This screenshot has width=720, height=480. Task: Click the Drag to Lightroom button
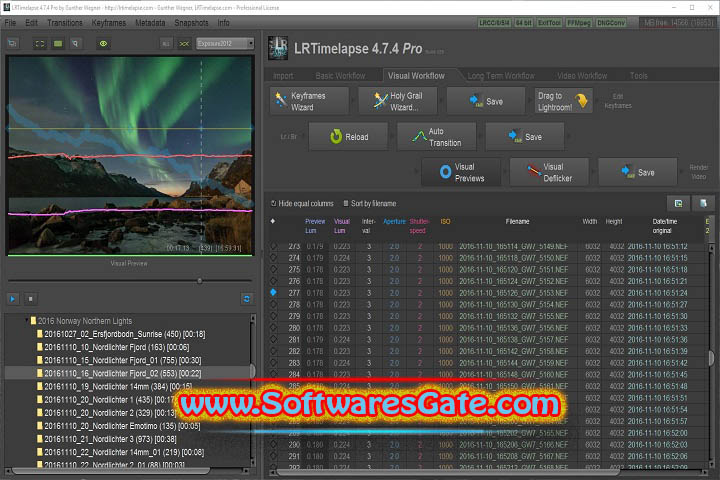[563, 101]
